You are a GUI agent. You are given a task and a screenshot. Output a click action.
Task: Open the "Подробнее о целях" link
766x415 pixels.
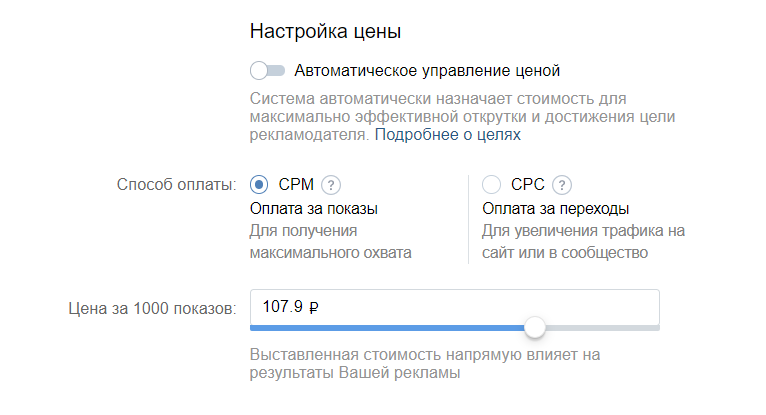point(447,135)
